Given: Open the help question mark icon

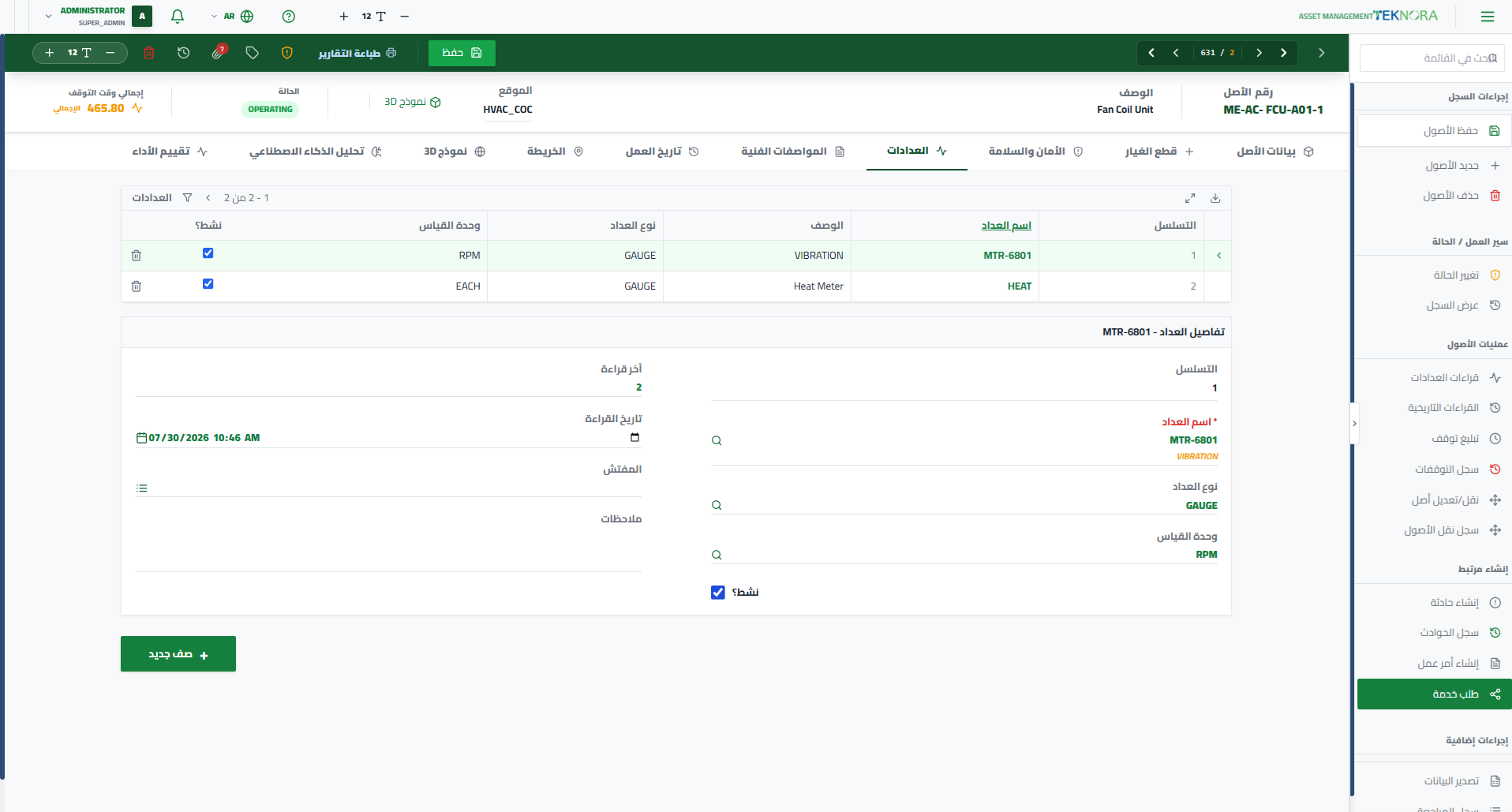Looking at the screenshot, I should [x=289, y=16].
